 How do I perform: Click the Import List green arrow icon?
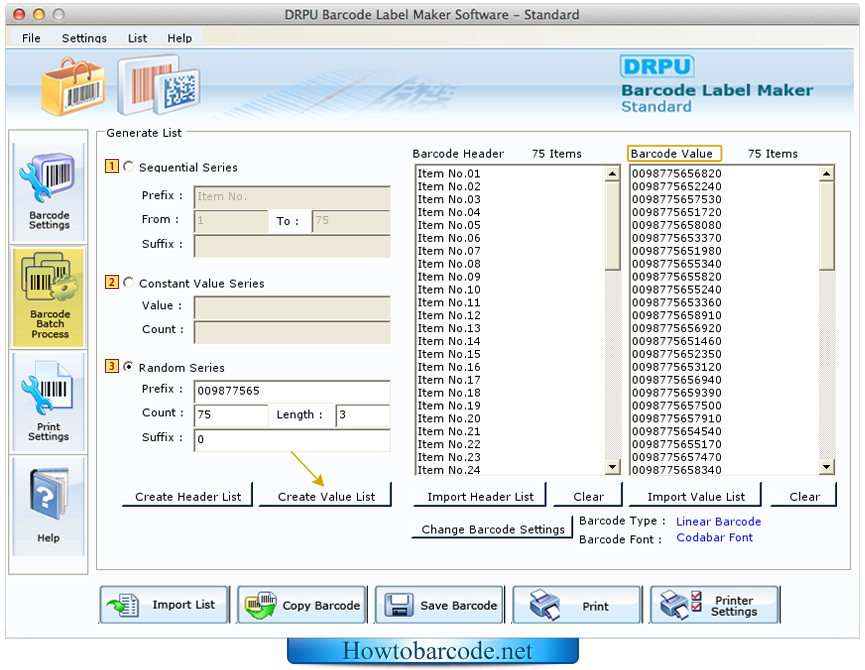(x=122, y=605)
